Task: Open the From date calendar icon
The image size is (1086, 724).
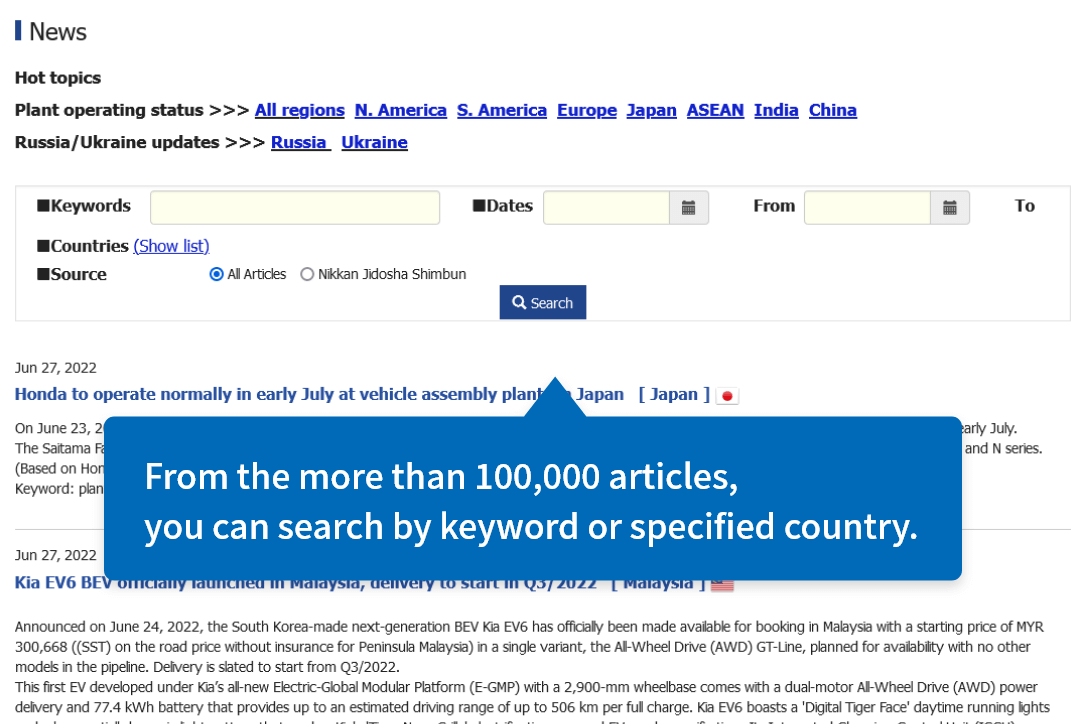Action: point(950,208)
